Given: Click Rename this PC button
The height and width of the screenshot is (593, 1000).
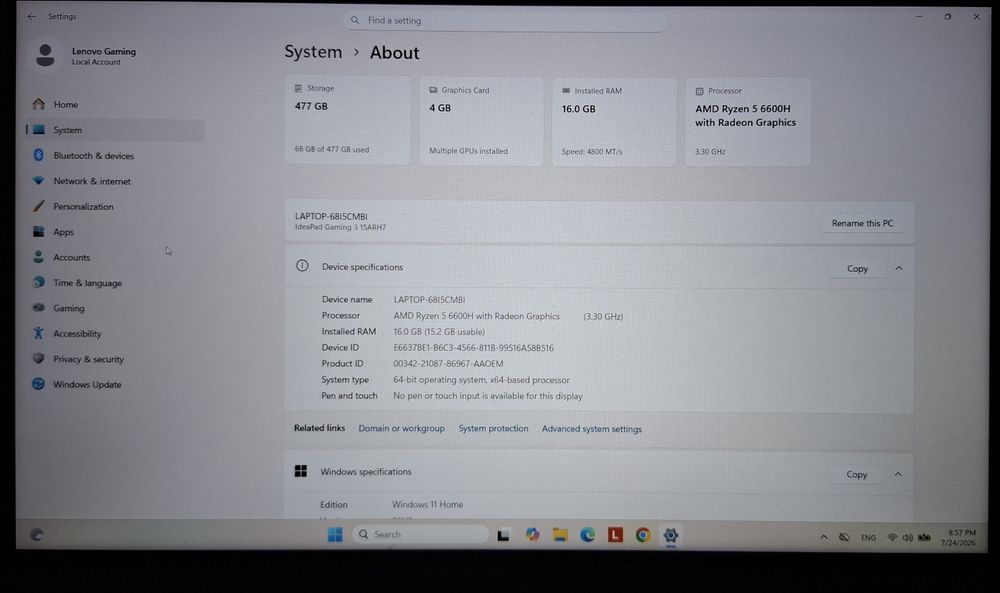Looking at the screenshot, I should click(x=862, y=223).
